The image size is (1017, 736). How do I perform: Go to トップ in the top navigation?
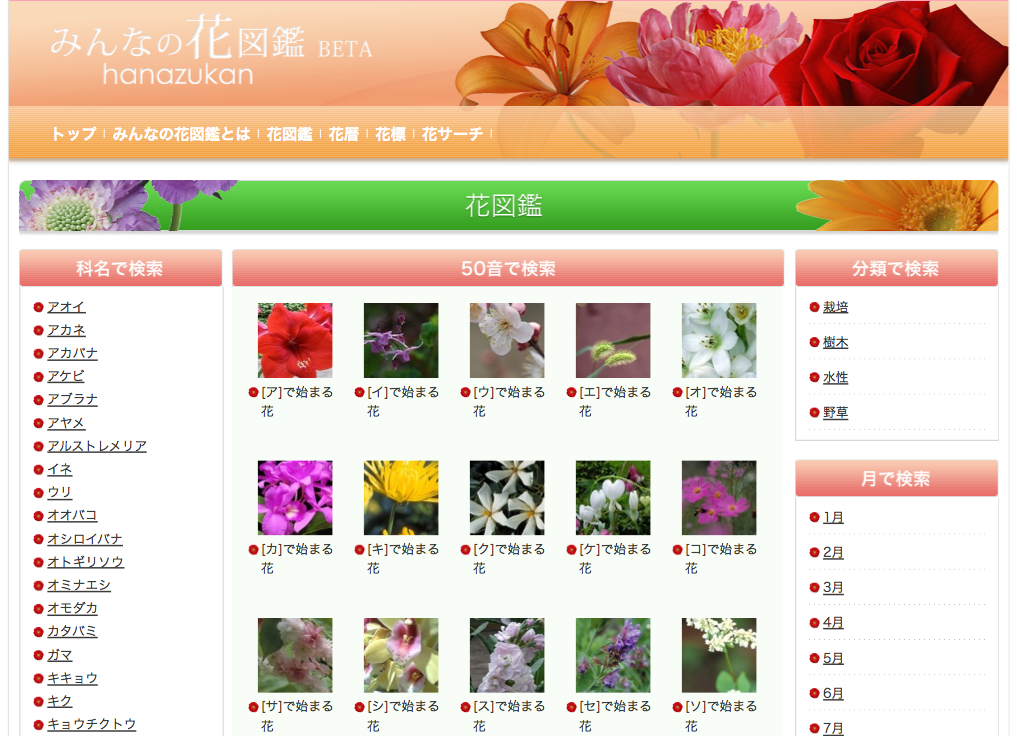tap(69, 133)
